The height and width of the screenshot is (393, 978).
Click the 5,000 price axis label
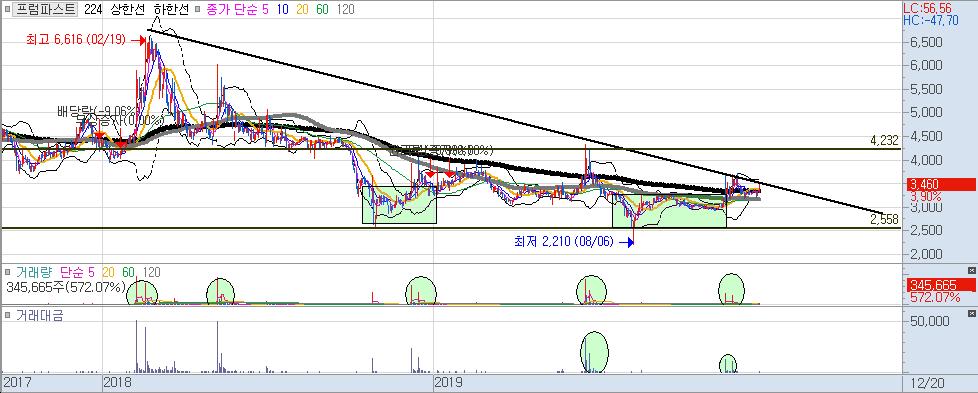[x=926, y=113]
